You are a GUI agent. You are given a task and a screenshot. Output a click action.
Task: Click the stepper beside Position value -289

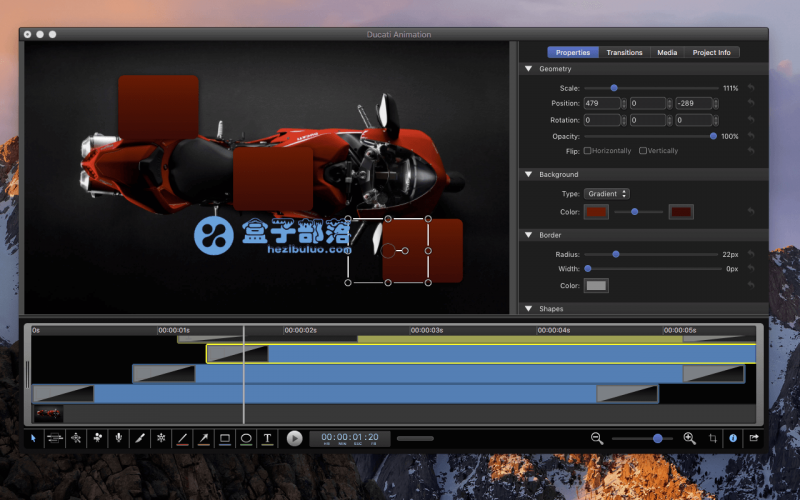(x=716, y=104)
